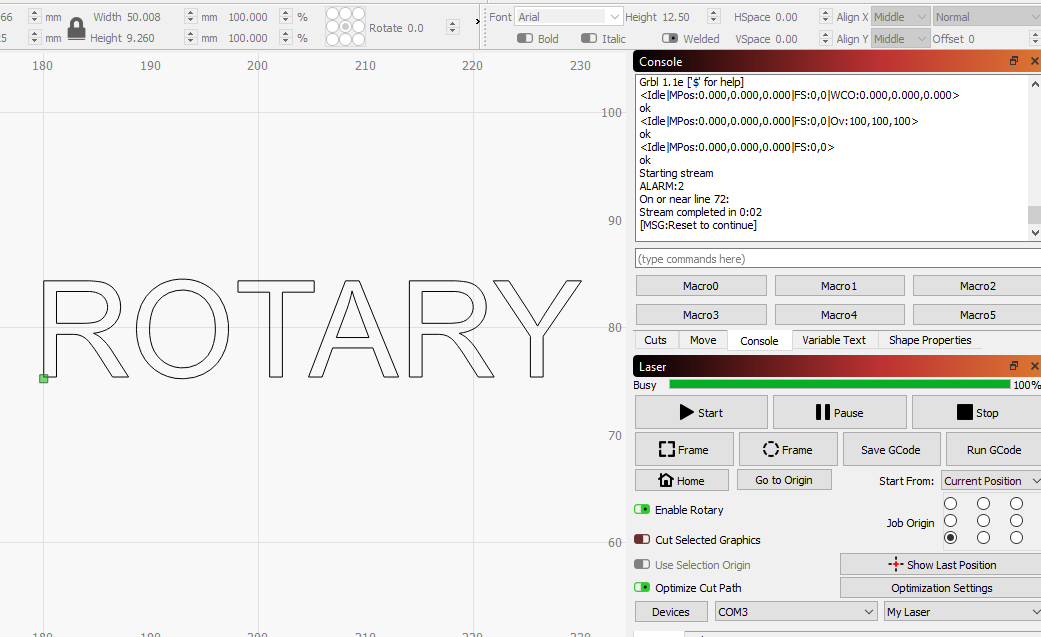Image resolution: width=1041 pixels, height=637 pixels.
Task: Start the laser job
Action: click(701, 412)
